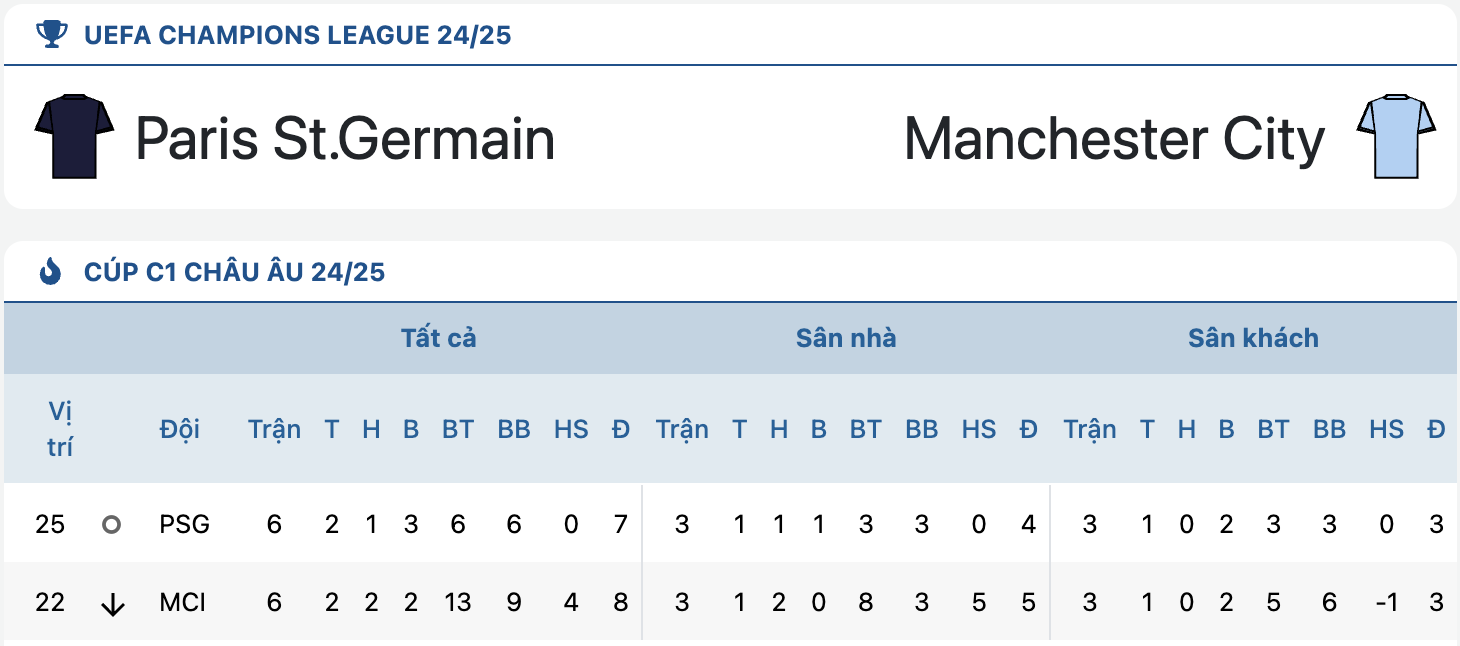This screenshot has width=1460, height=646.
Task: Click position 22 in the MCI row
Action: (x=50, y=603)
